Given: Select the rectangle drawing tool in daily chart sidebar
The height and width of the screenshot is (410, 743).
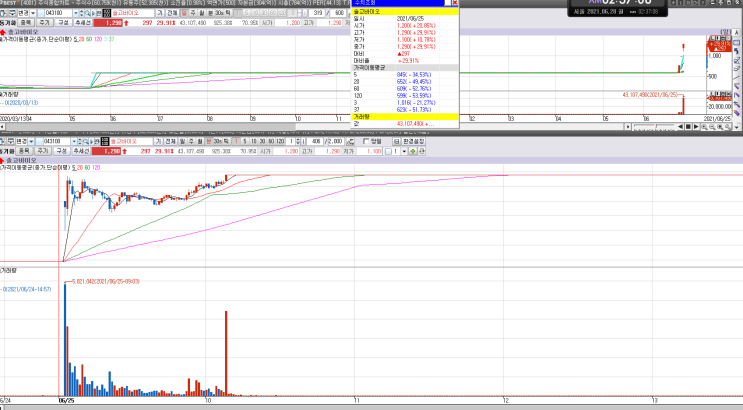Looking at the screenshot, I should [736, 43].
